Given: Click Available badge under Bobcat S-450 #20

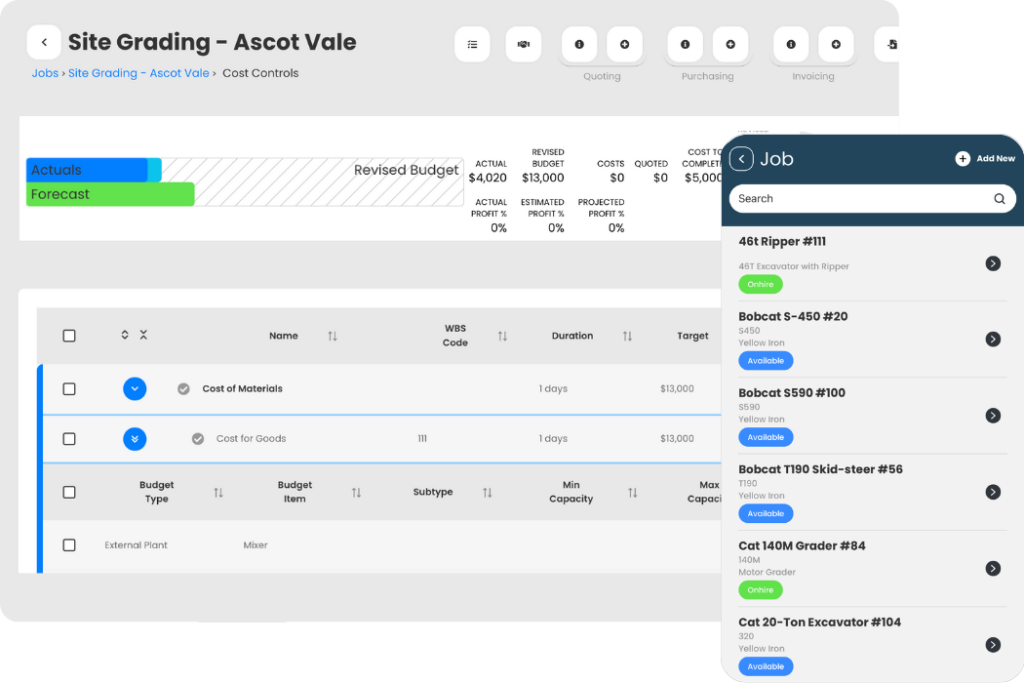Looking at the screenshot, I should [765, 361].
